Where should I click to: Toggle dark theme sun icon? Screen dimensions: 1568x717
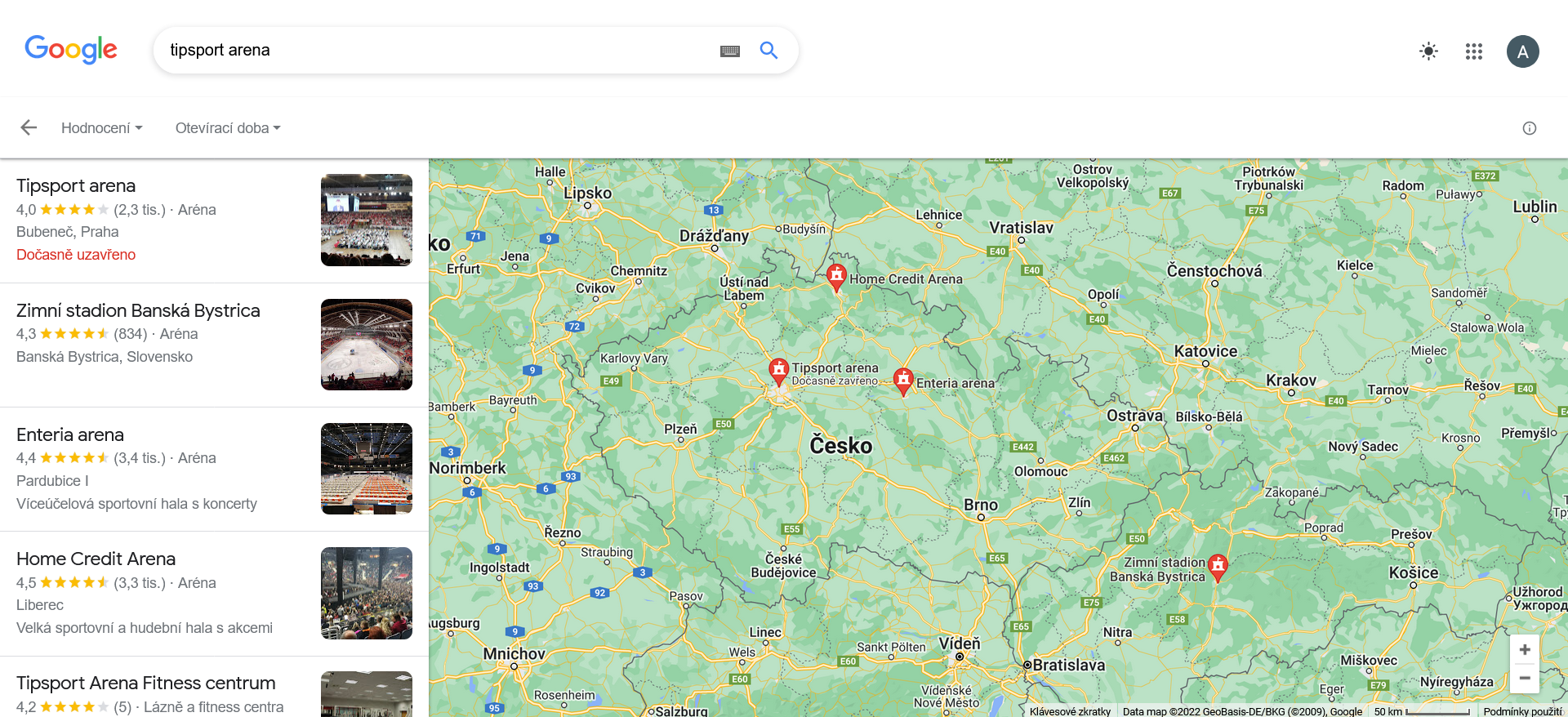coord(1428,51)
